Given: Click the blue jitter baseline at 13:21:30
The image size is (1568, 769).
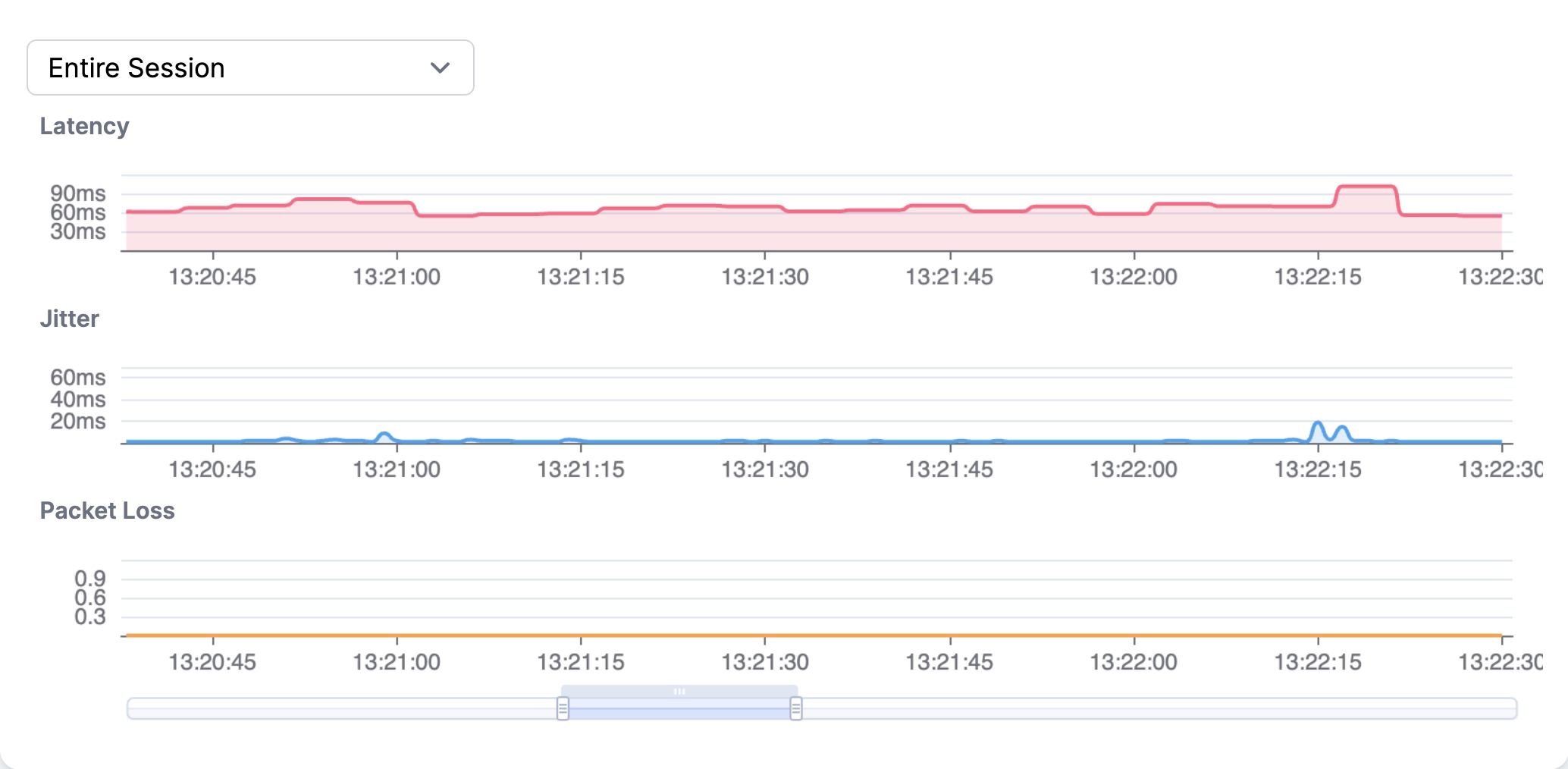Looking at the screenshot, I should coord(766,441).
